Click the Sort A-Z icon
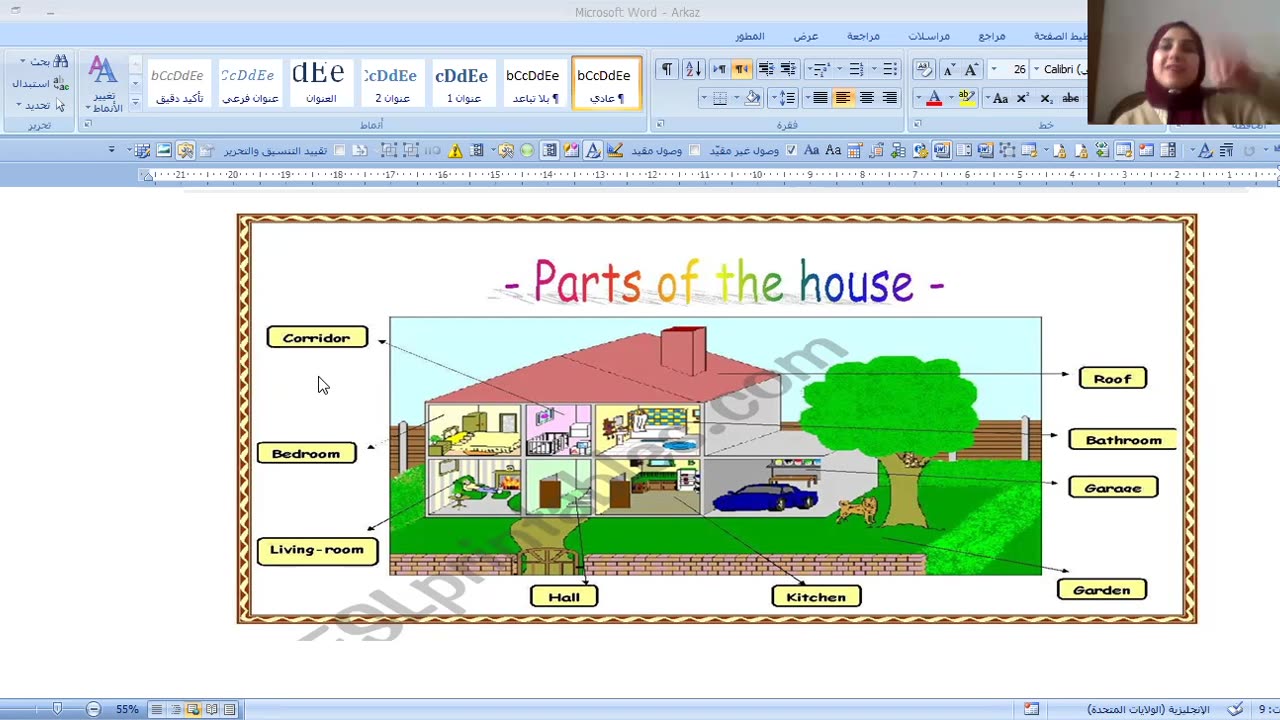The width and height of the screenshot is (1280, 720). 693,69
